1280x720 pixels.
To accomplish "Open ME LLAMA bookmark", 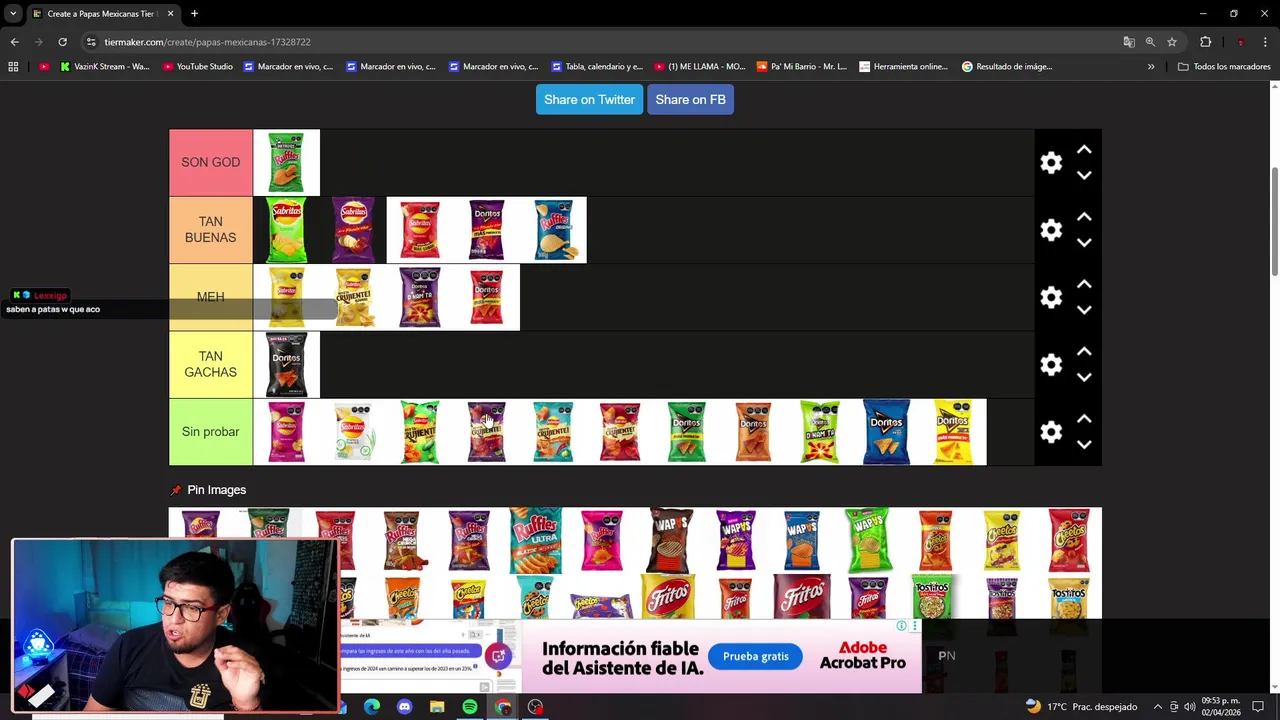I will tap(699, 67).
